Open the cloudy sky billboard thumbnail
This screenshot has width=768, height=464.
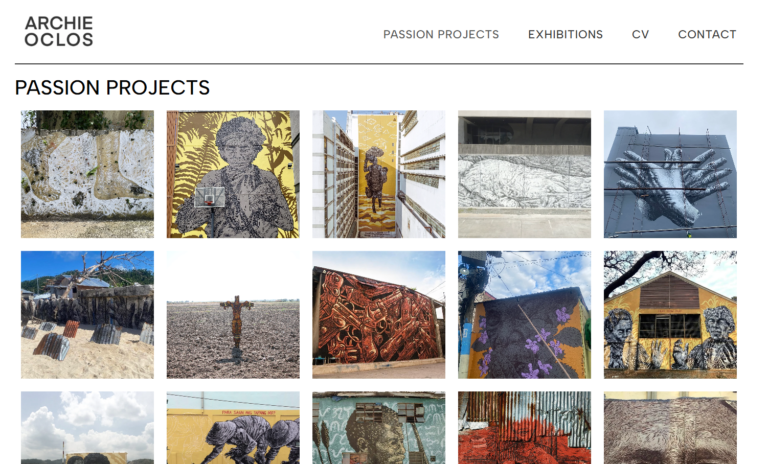[87, 428]
